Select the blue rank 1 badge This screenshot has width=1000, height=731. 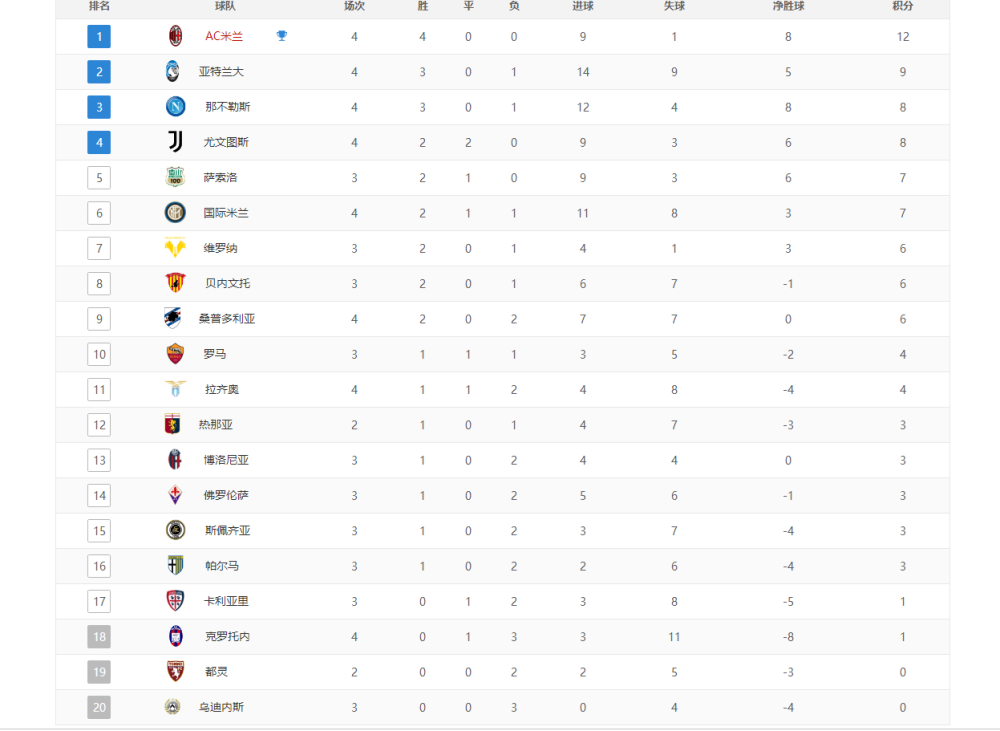(99, 36)
